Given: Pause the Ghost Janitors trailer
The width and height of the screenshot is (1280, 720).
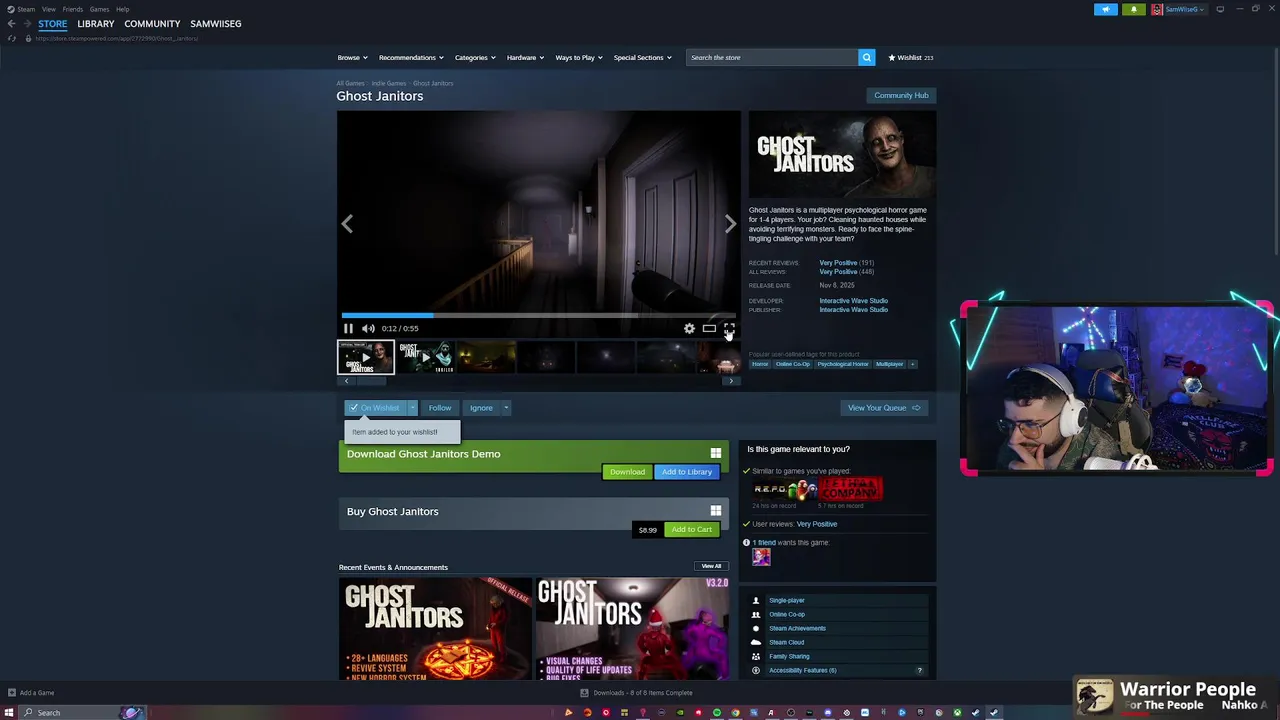Looking at the screenshot, I should (348, 328).
